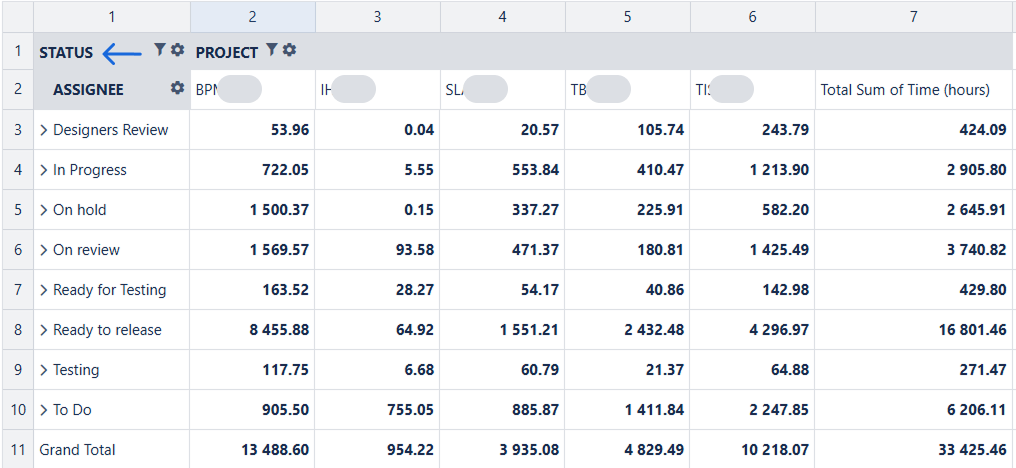Expand the On review status group
The image size is (1016, 468).
click(x=44, y=250)
